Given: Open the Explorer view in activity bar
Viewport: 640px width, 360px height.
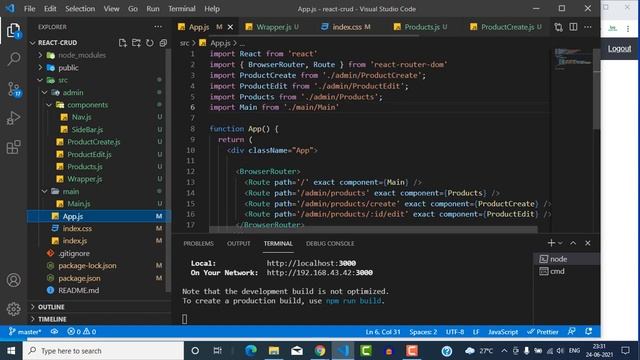Looking at the screenshot, I should coord(13,31).
